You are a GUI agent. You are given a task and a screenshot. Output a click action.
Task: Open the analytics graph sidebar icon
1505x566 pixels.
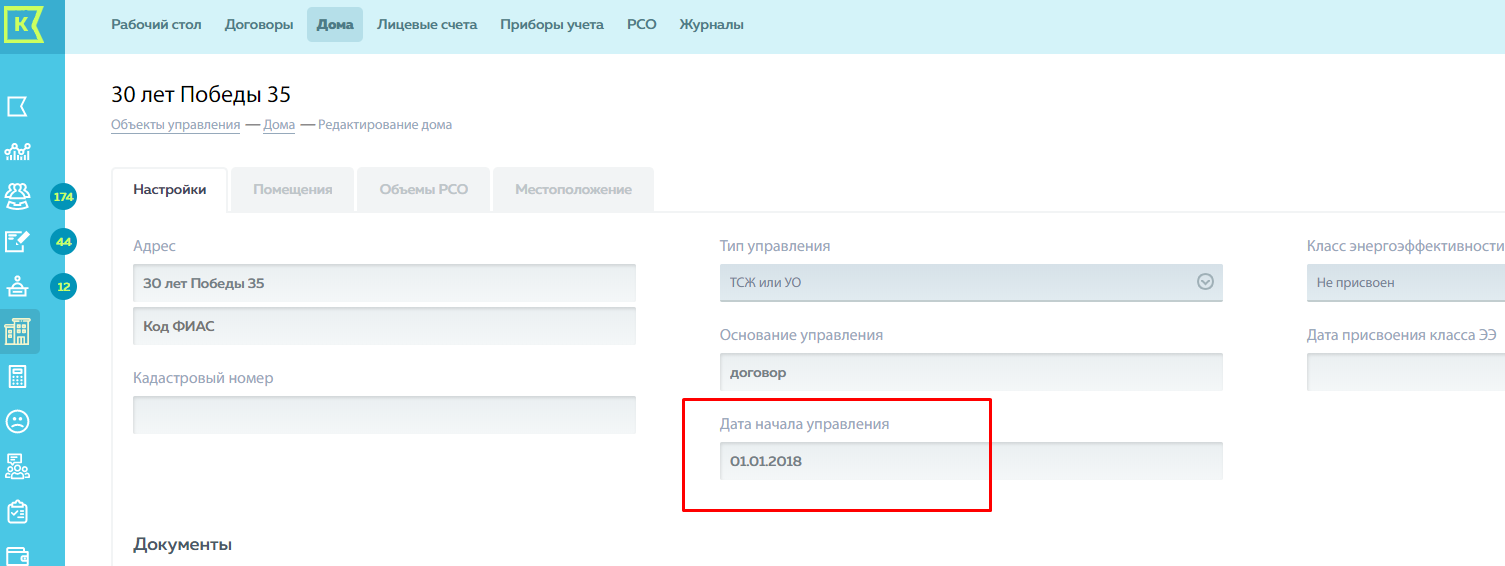tap(17, 151)
